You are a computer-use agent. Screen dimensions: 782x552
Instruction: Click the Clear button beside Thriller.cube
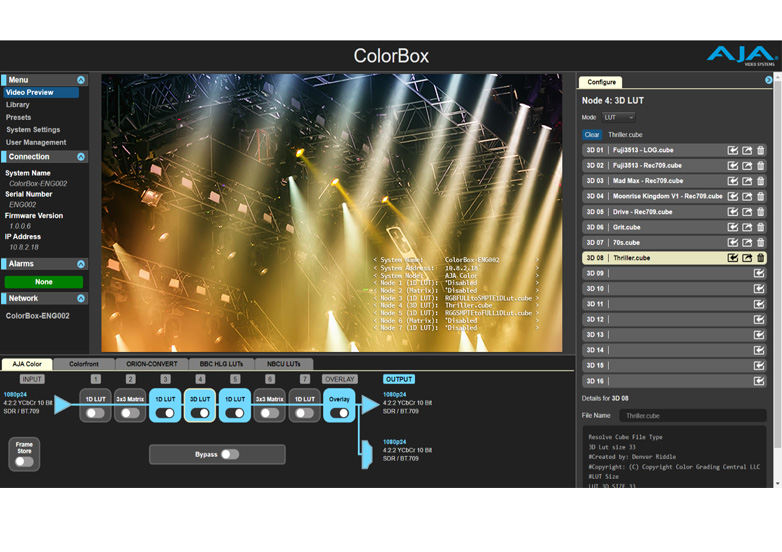tap(592, 135)
